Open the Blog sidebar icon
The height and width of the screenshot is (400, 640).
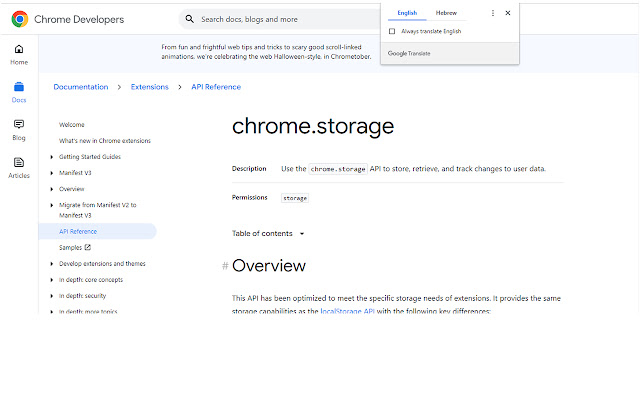19,124
